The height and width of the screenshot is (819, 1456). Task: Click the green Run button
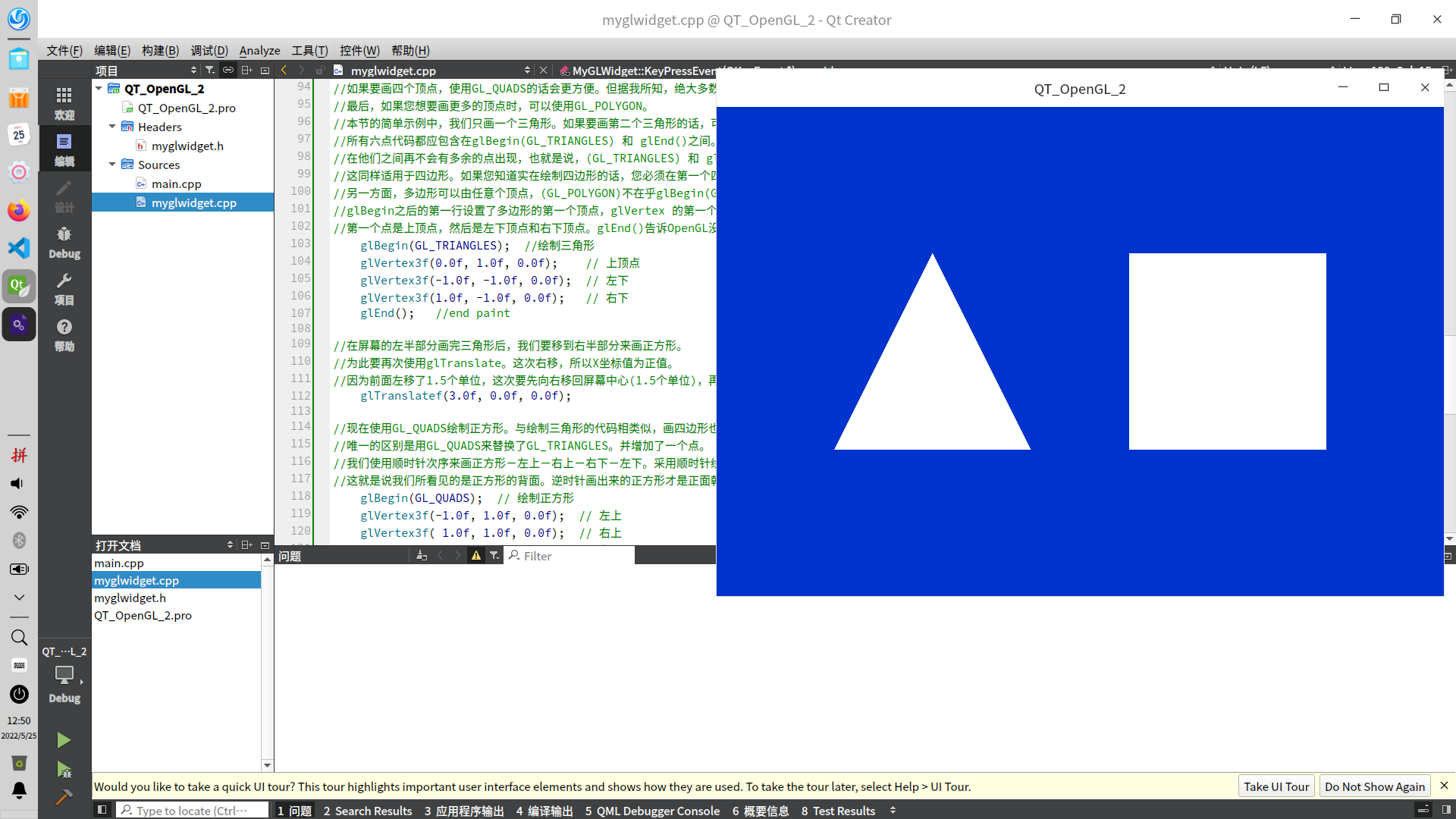click(64, 740)
